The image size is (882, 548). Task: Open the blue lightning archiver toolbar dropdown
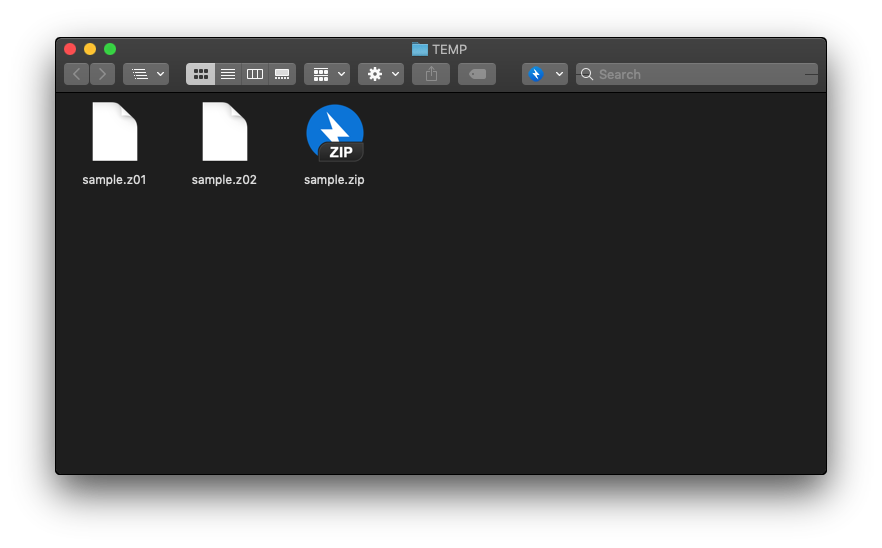pyautogui.click(x=545, y=74)
